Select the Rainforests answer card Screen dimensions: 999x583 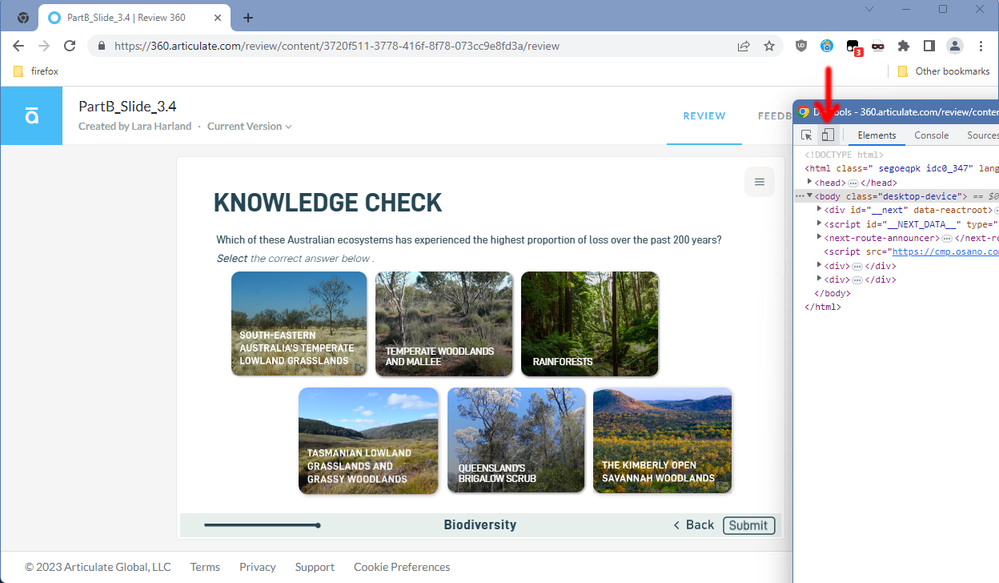pos(589,324)
